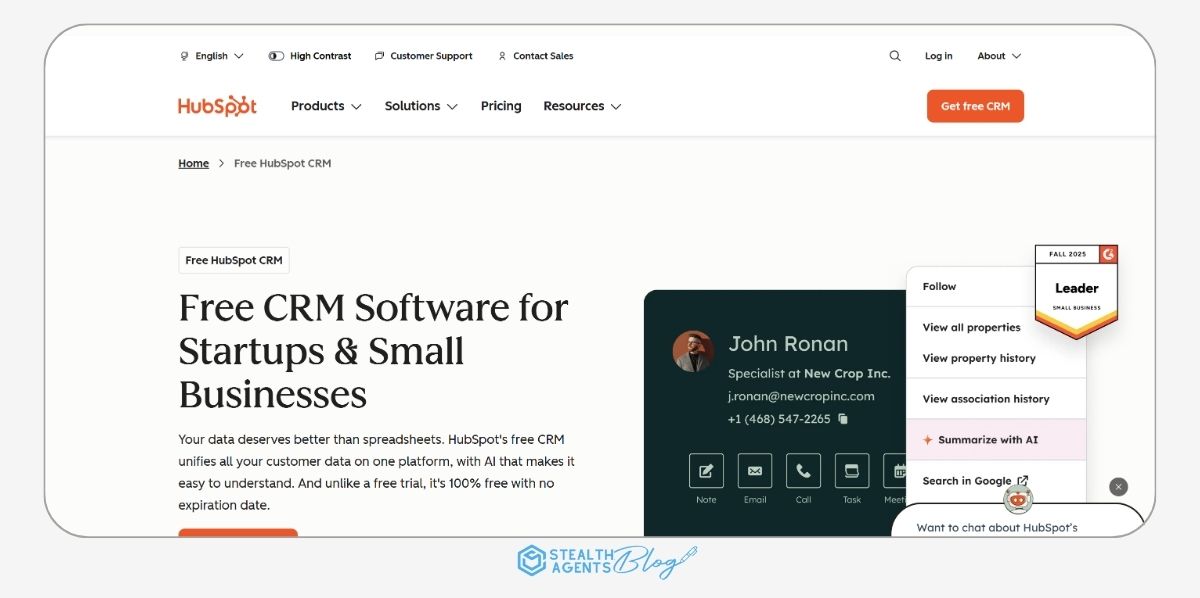This screenshot has height=598, width=1200.
Task: Go back via the Home breadcrumb link
Action: (193, 162)
